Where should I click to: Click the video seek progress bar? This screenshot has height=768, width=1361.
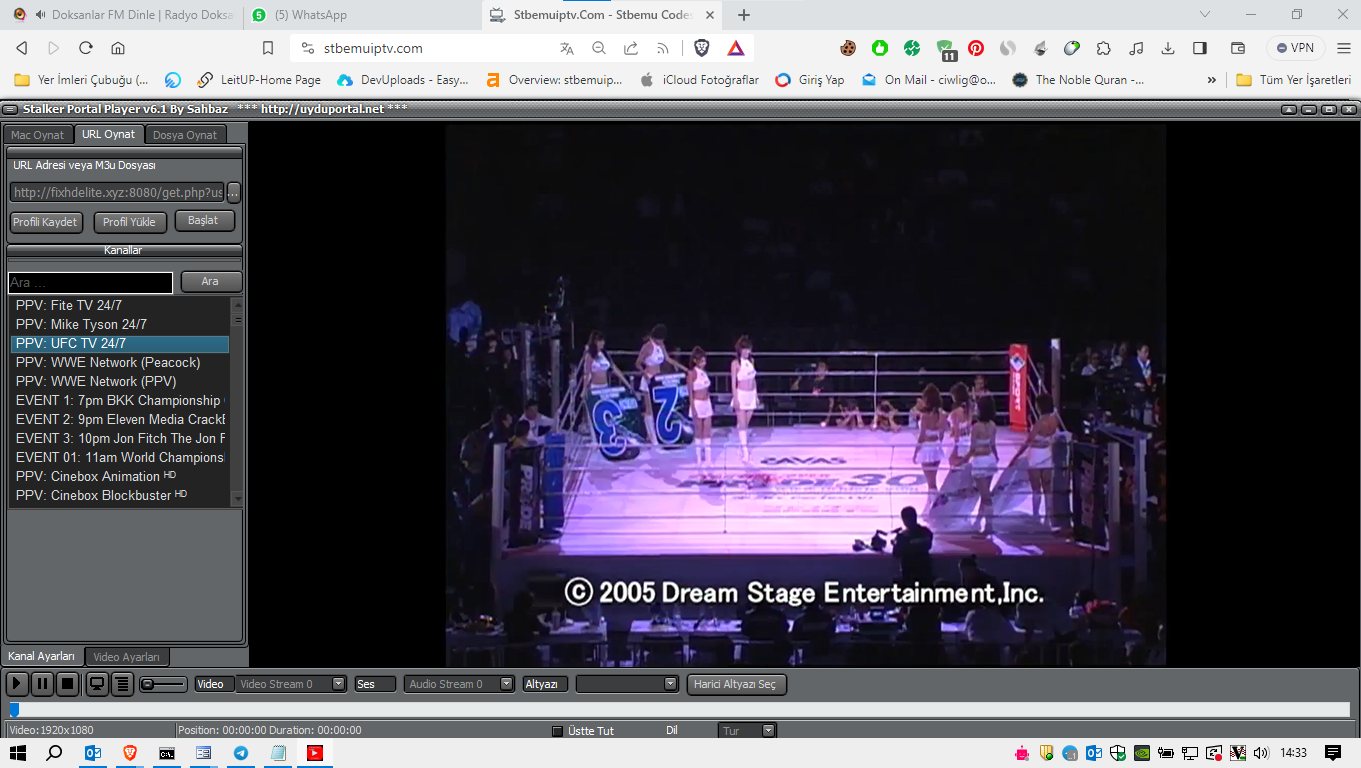click(679, 710)
